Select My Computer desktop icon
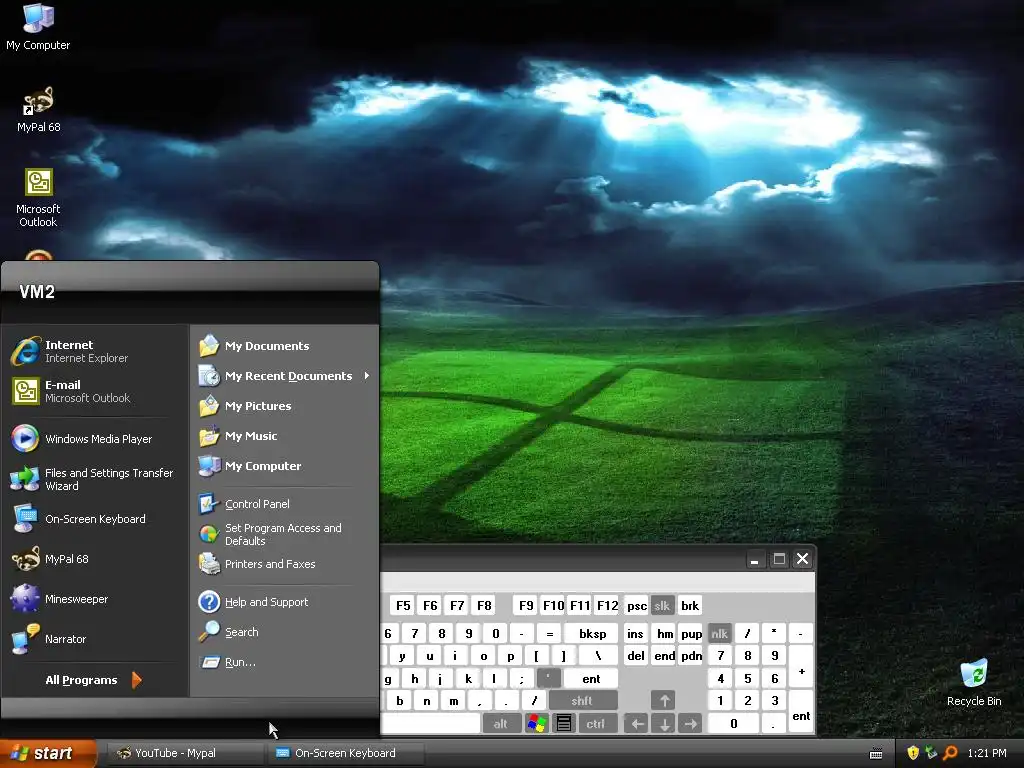 [x=38, y=26]
